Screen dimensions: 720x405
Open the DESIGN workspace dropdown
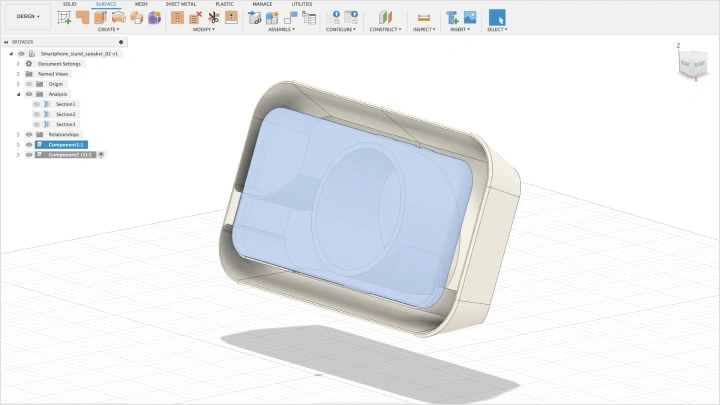click(x=28, y=16)
